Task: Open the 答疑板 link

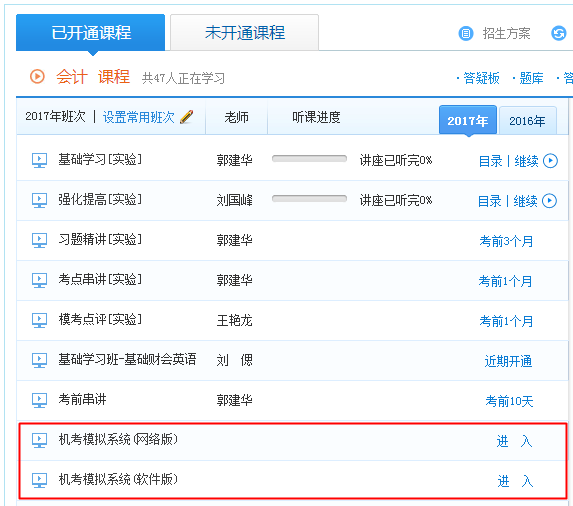Action: coord(481,78)
